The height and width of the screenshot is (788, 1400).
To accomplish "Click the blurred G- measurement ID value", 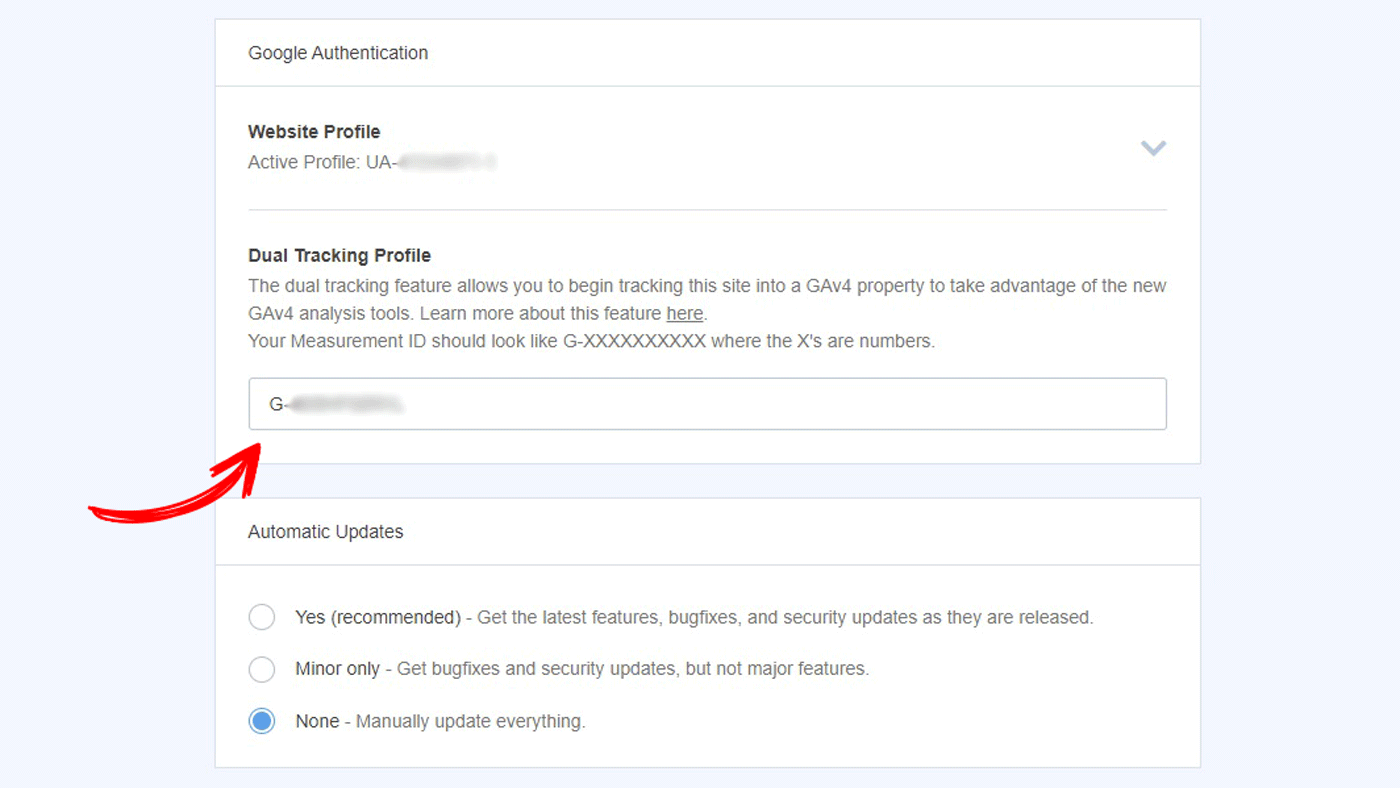I will click(x=340, y=404).
